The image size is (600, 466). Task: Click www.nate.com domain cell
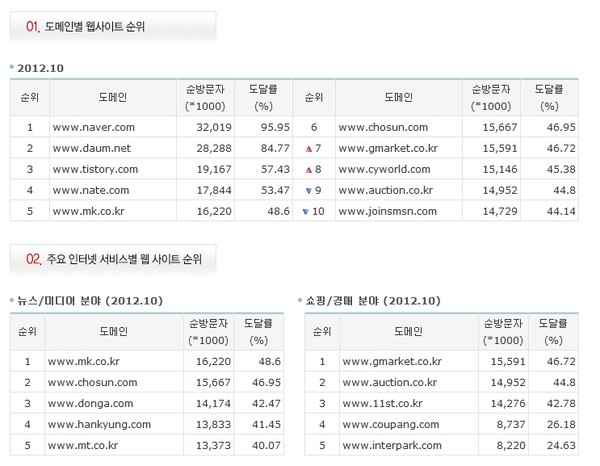point(91,190)
